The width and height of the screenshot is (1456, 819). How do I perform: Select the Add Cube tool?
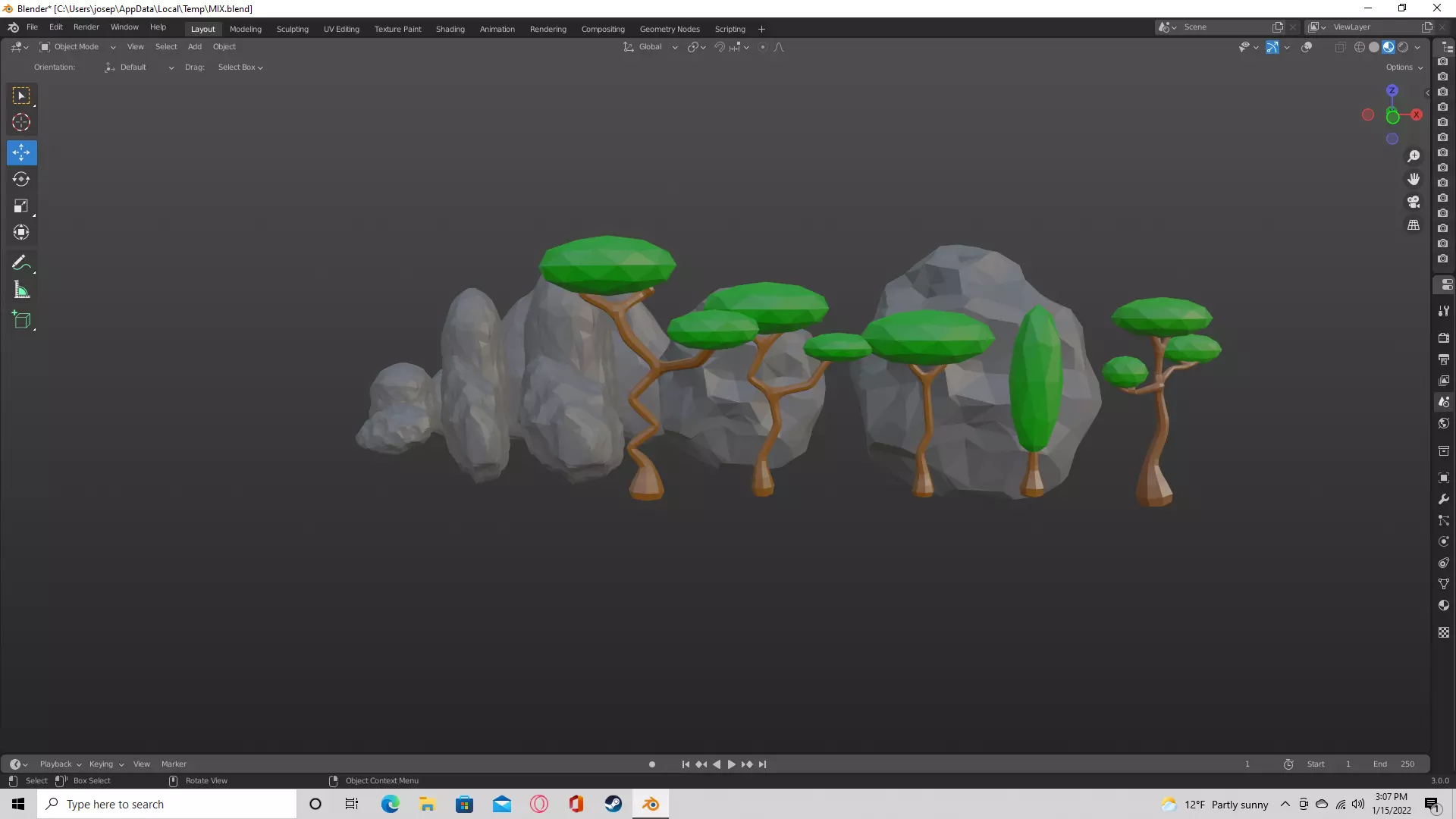point(21,320)
